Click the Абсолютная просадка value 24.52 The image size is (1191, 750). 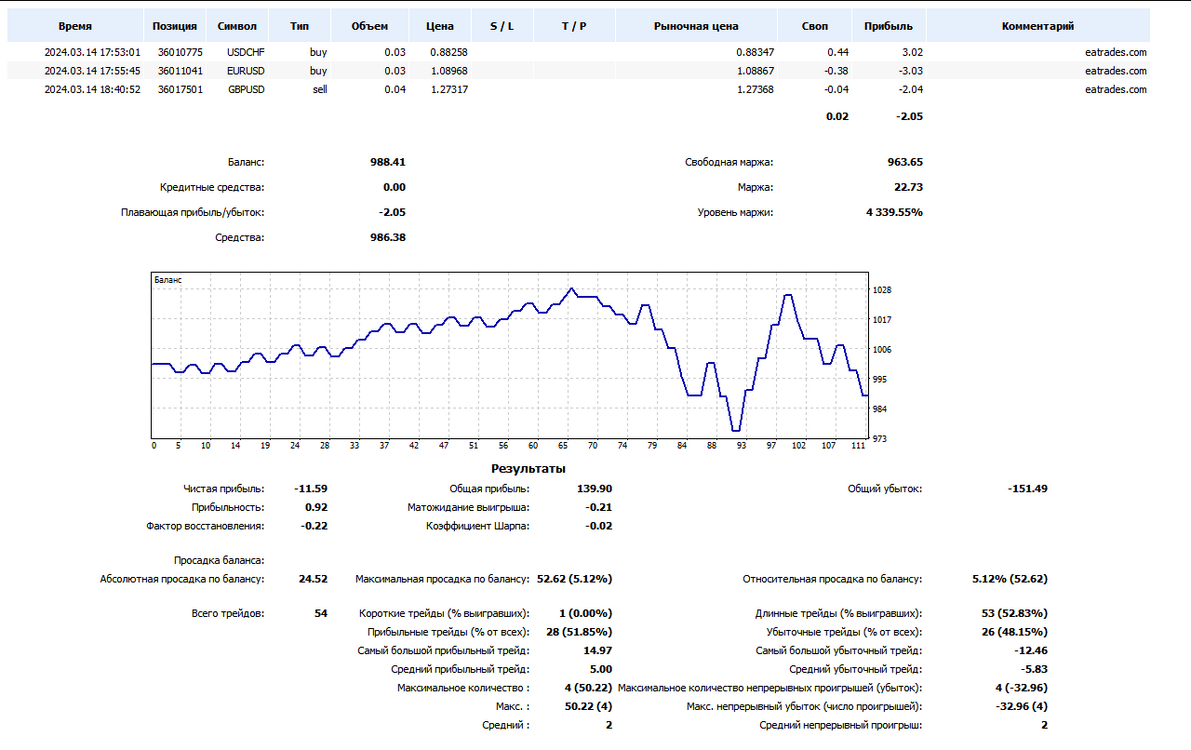(313, 579)
